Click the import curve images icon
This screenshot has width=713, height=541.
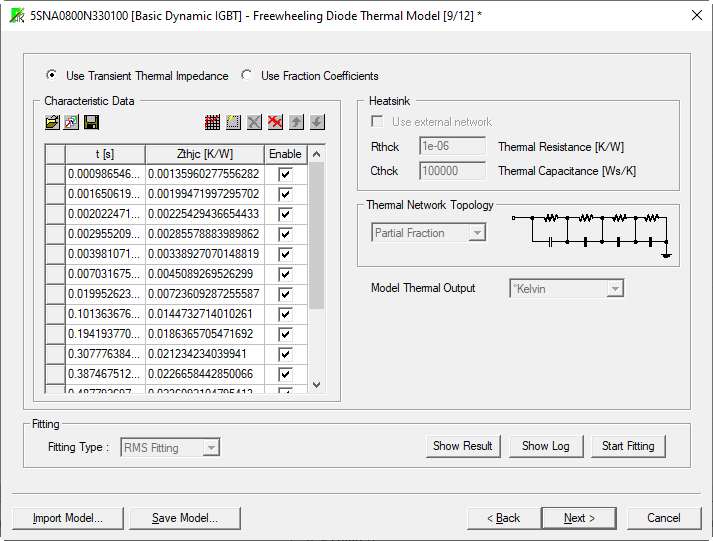[x=71, y=122]
